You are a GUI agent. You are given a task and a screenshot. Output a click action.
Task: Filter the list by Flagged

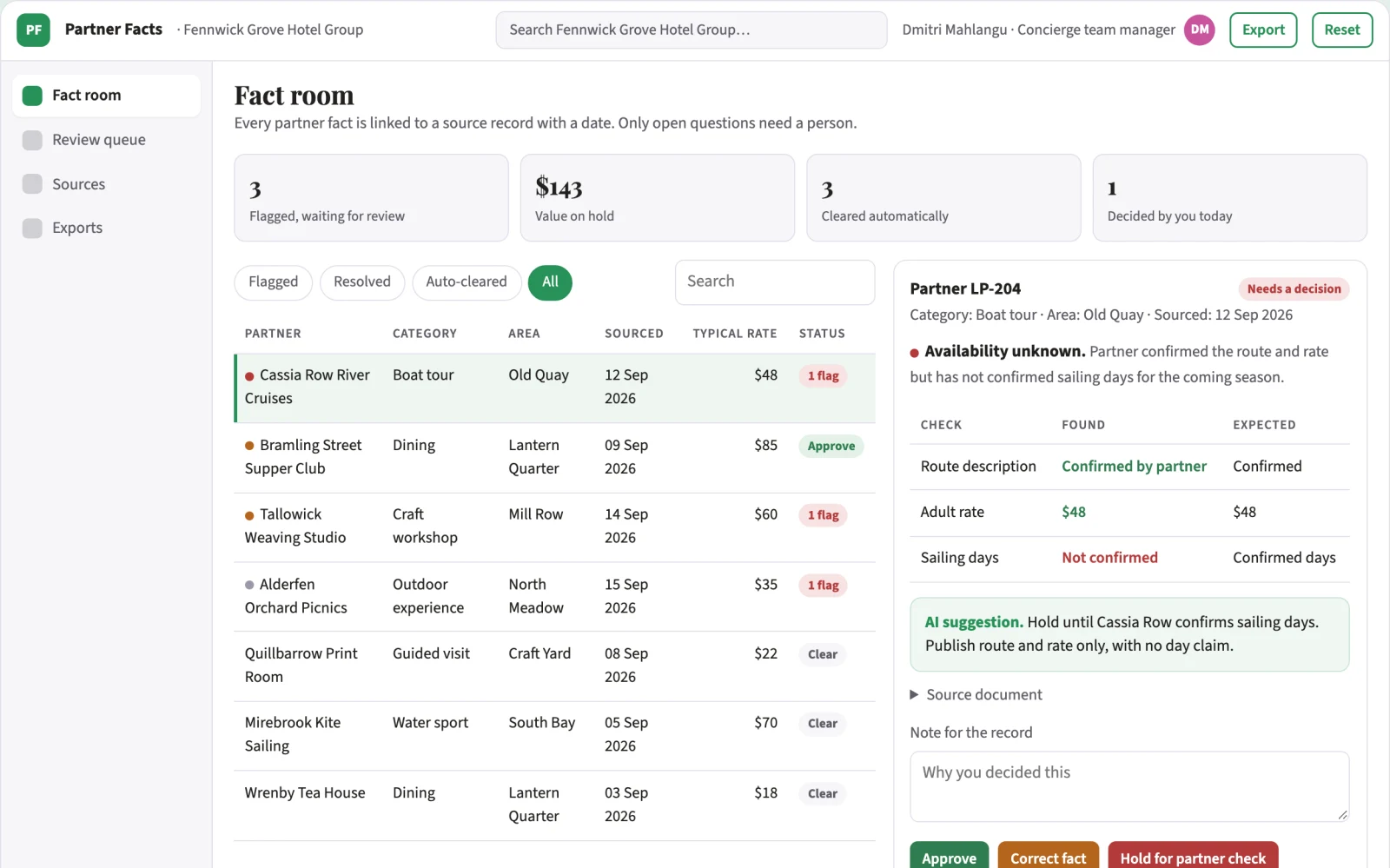click(273, 282)
